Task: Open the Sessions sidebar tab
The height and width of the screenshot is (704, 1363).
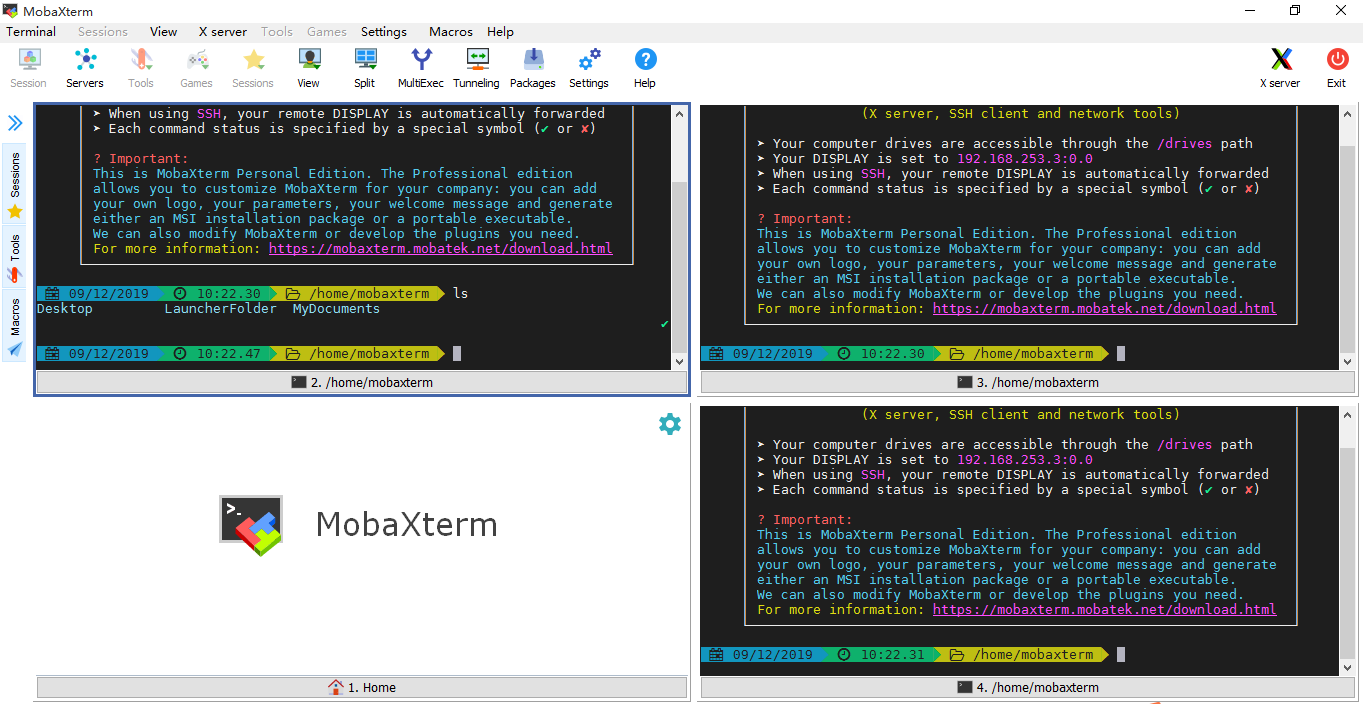Action: click(x=15, y=185)
